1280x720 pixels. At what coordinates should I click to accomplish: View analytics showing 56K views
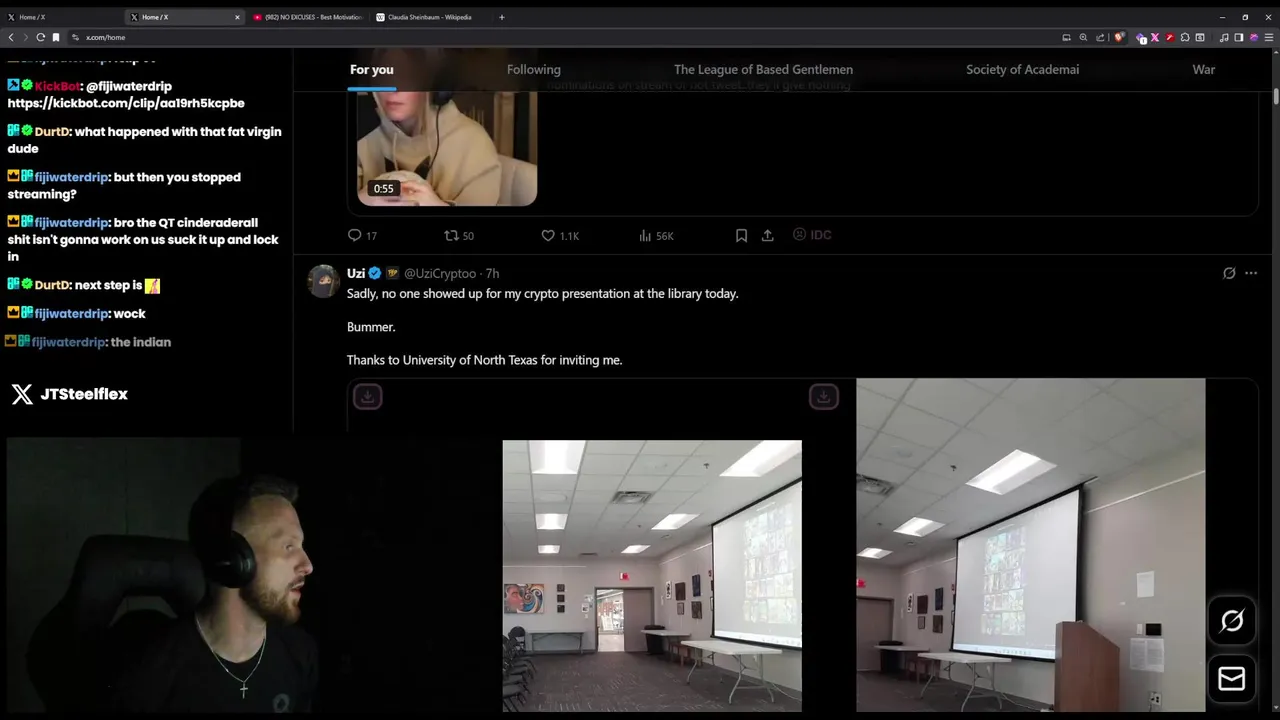[656, 235]
